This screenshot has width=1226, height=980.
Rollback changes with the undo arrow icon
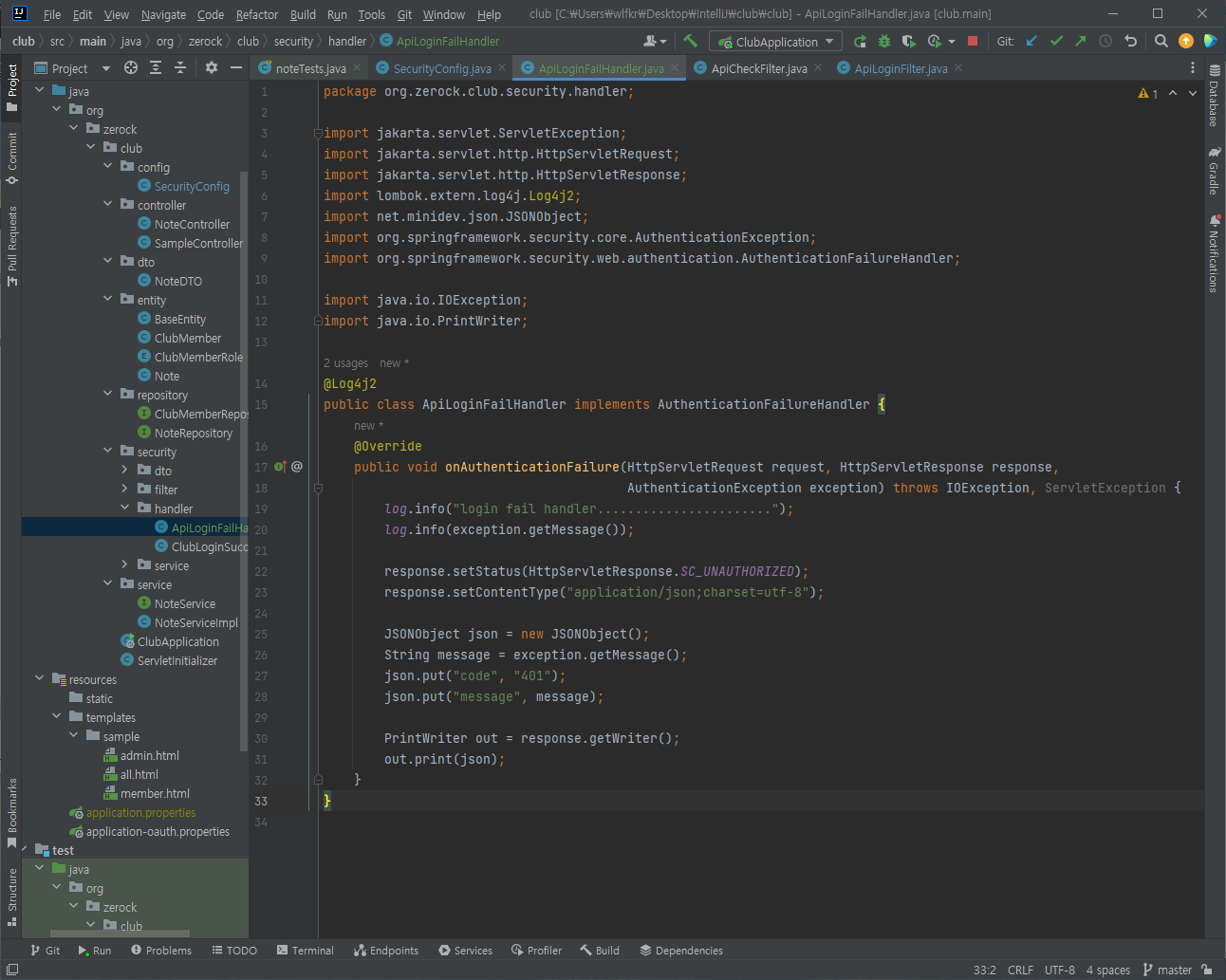coord(1130,41)
